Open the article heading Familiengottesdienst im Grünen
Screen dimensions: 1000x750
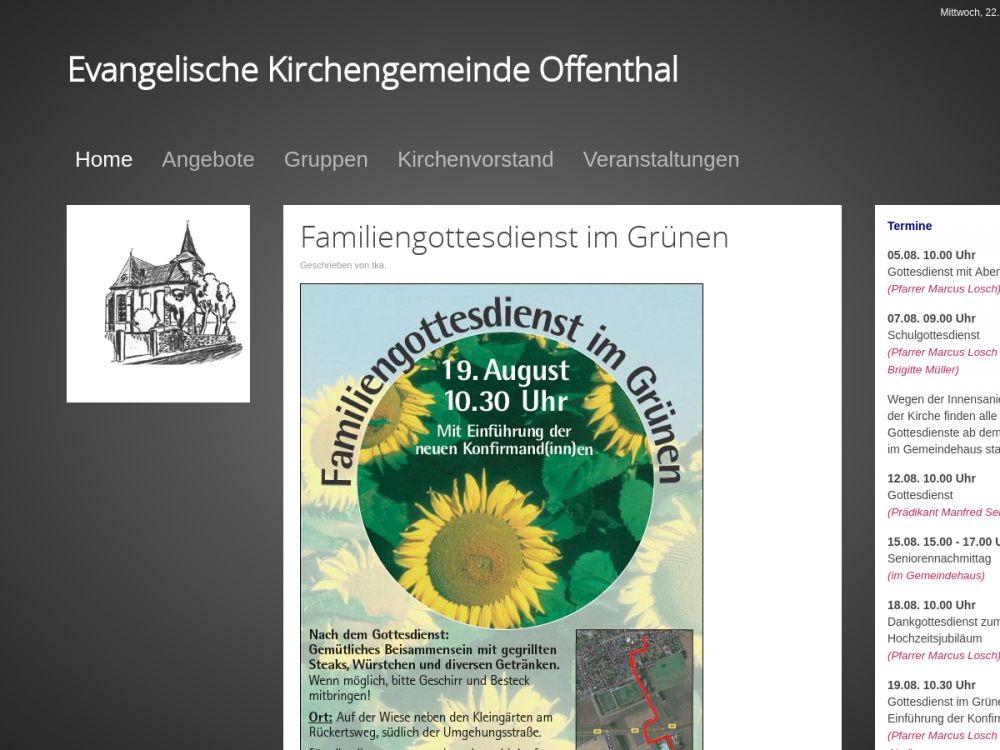[514, 237]
